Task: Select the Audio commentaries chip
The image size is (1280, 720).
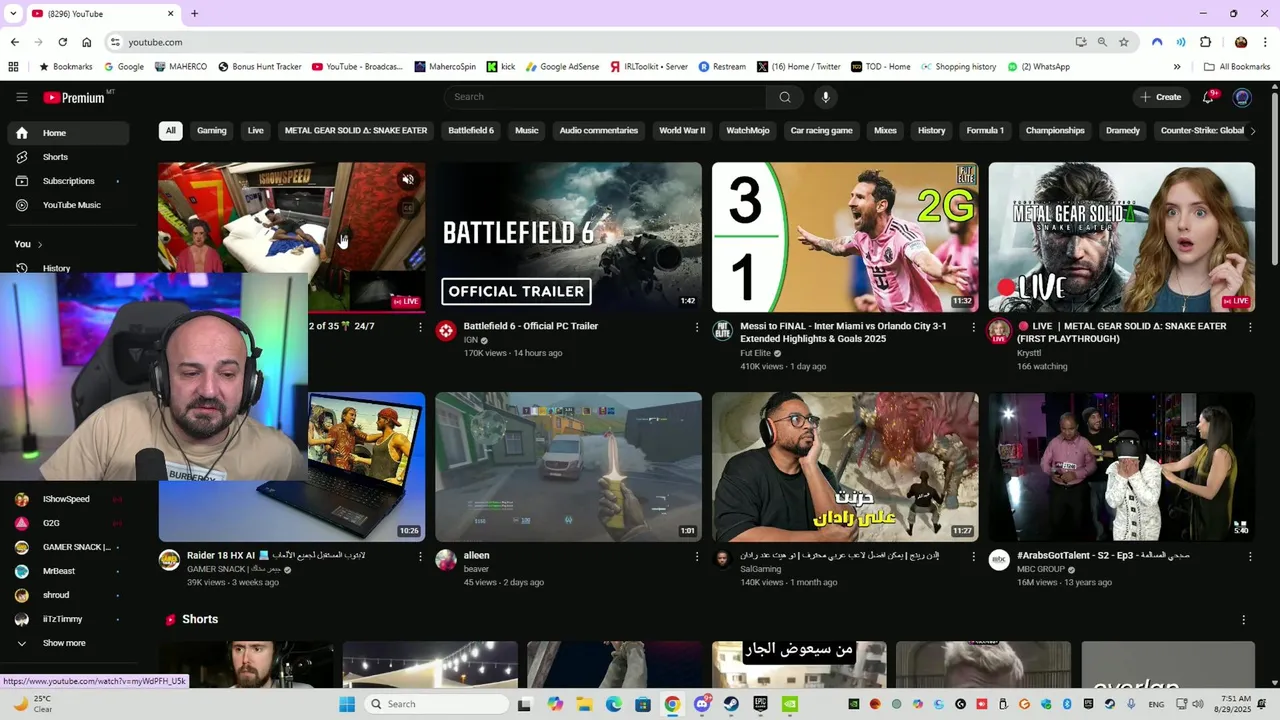Action: click(599, 131)
